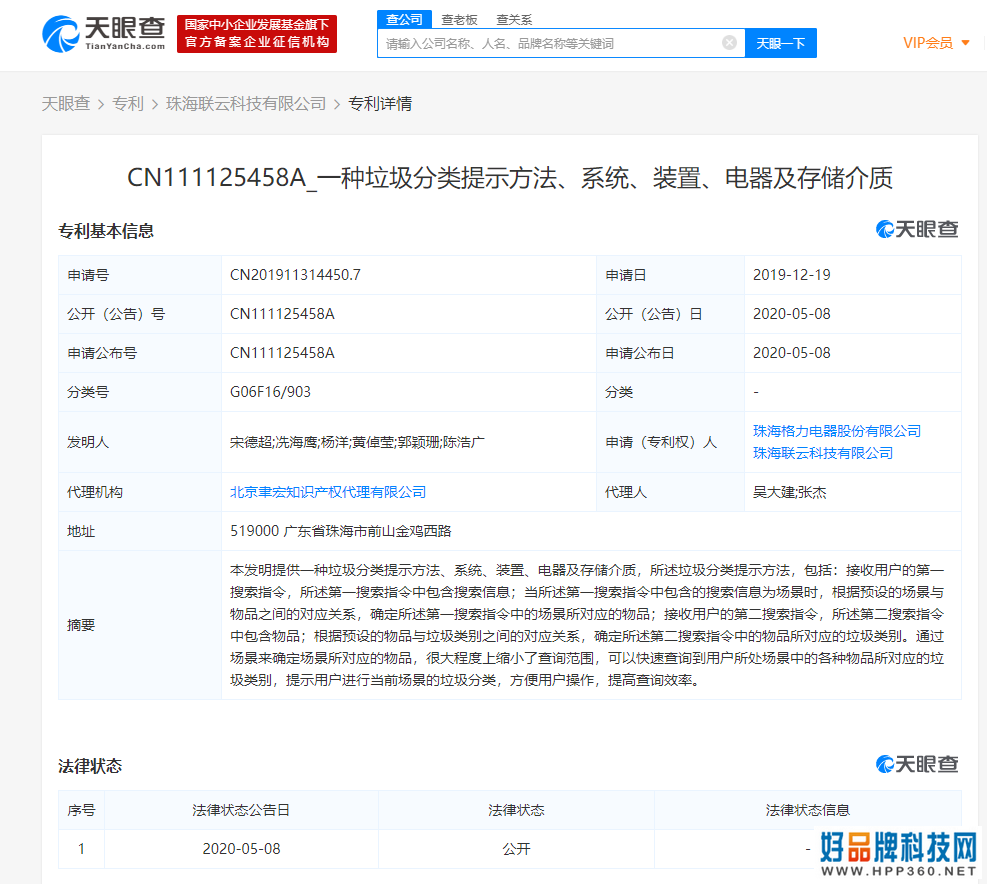Clear the search box with the X icon
987x884 pixels.
(729, 43)
